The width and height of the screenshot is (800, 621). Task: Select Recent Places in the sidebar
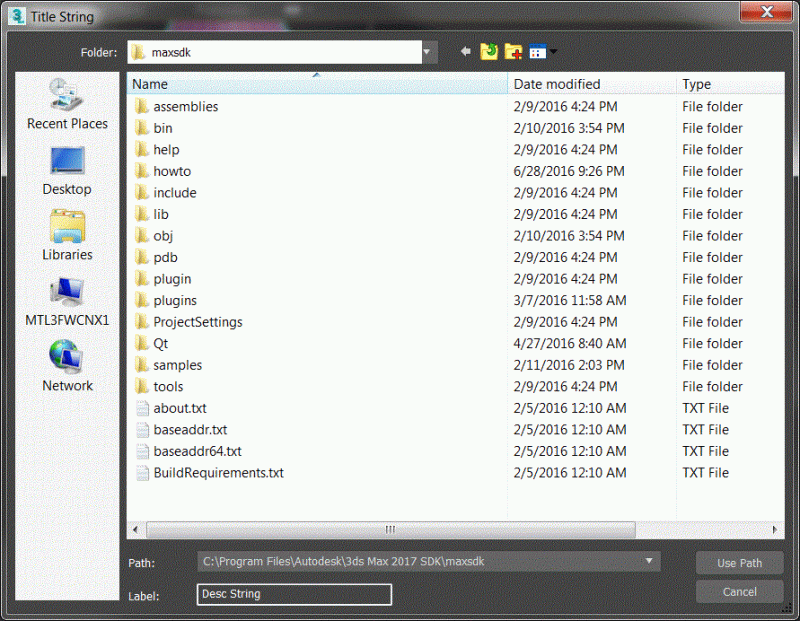(67, 105)
